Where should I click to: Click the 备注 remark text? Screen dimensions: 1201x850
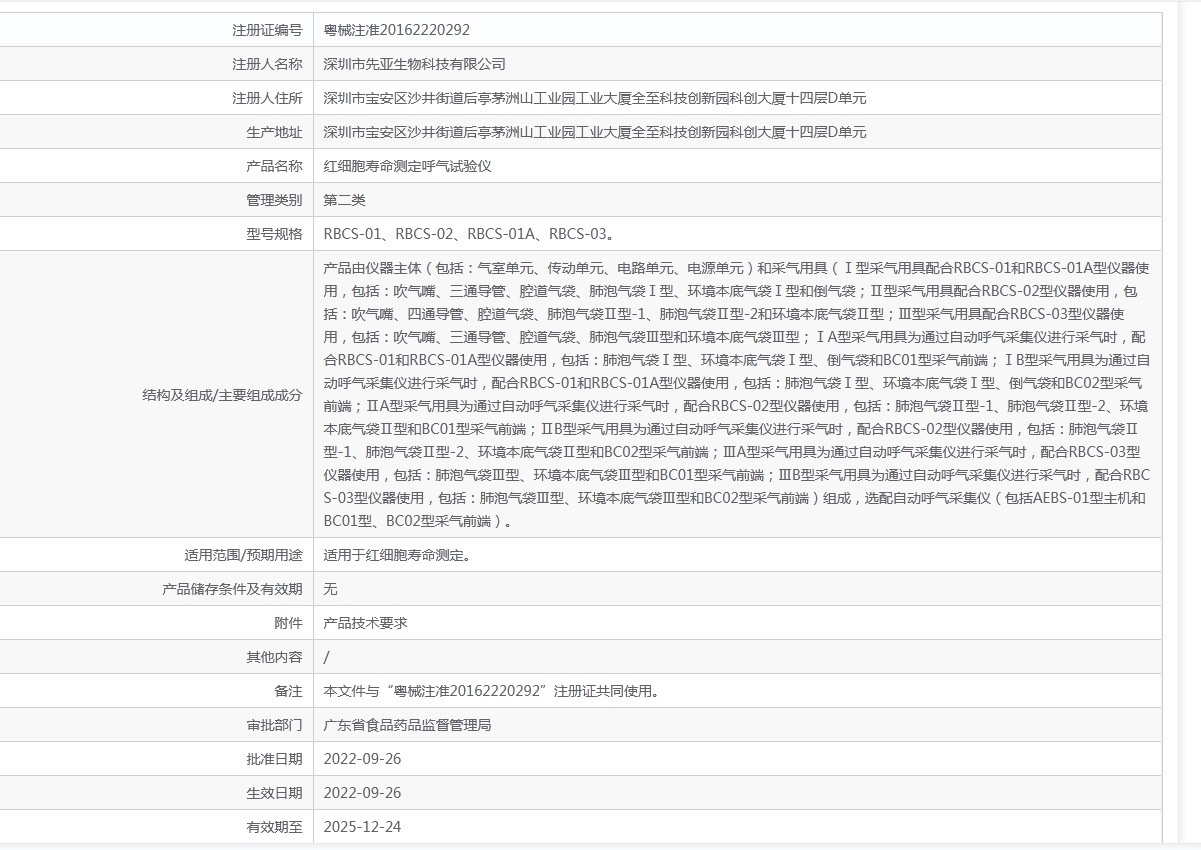click(491, 691)
